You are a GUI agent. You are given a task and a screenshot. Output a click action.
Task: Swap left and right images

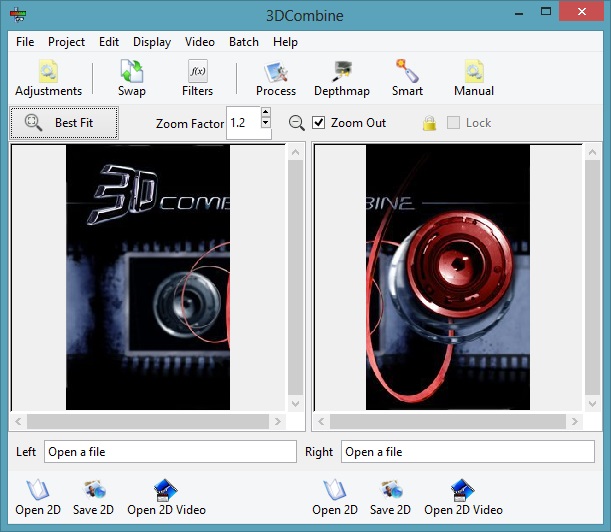click(132, 78)
